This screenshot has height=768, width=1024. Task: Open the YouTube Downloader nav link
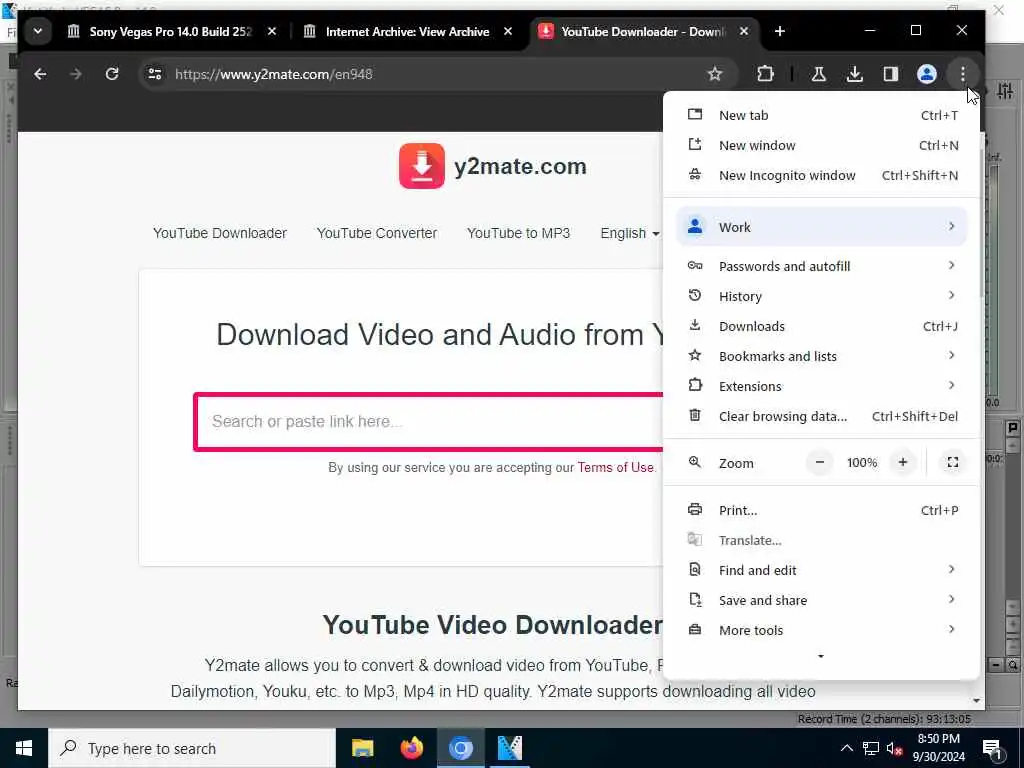coord(219,233)
